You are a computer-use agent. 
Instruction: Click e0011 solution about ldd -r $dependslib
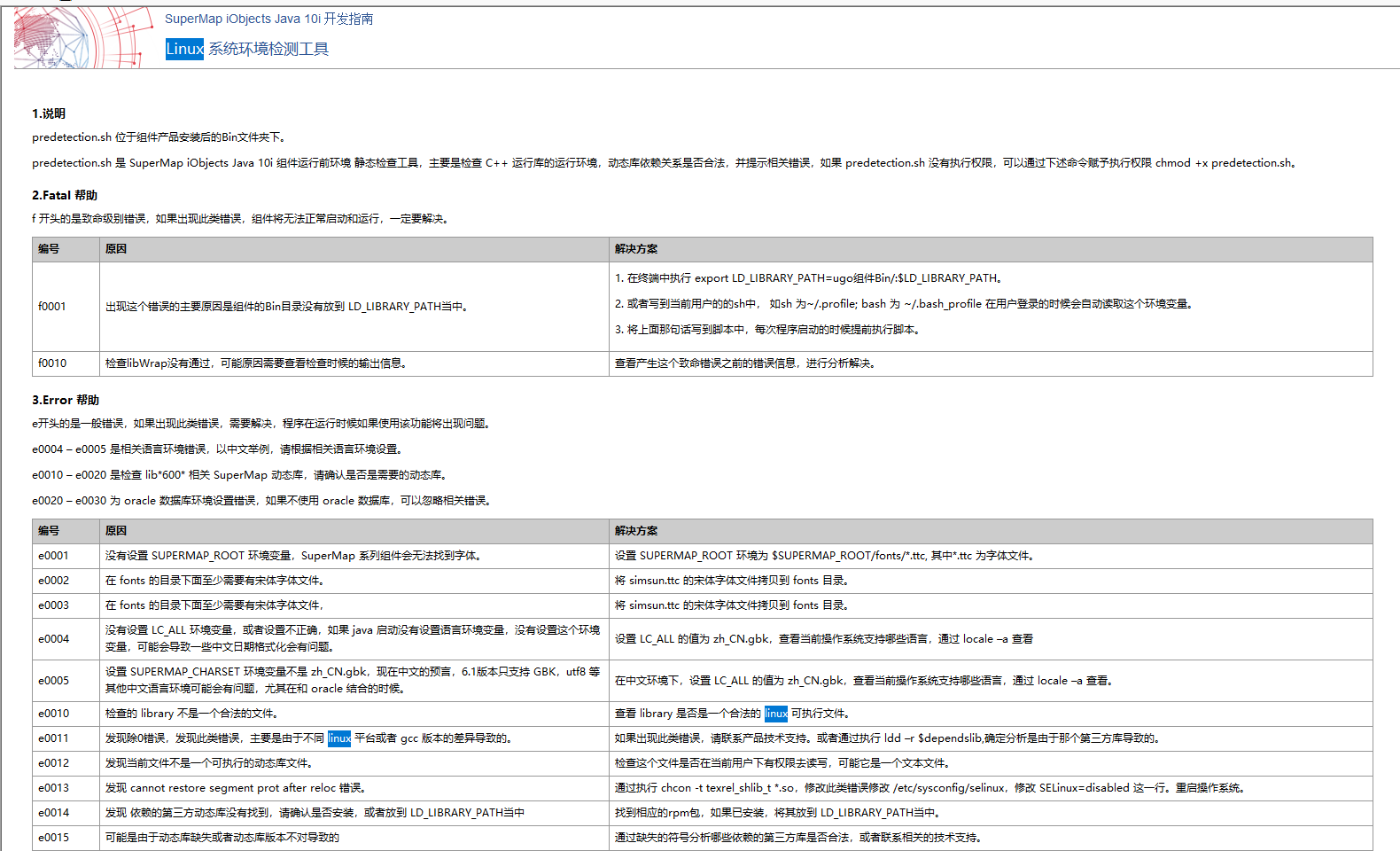tap(890, 738)
